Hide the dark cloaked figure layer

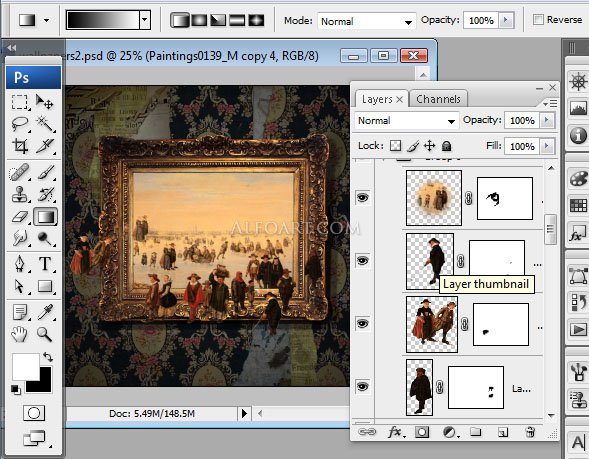[362, 387]
